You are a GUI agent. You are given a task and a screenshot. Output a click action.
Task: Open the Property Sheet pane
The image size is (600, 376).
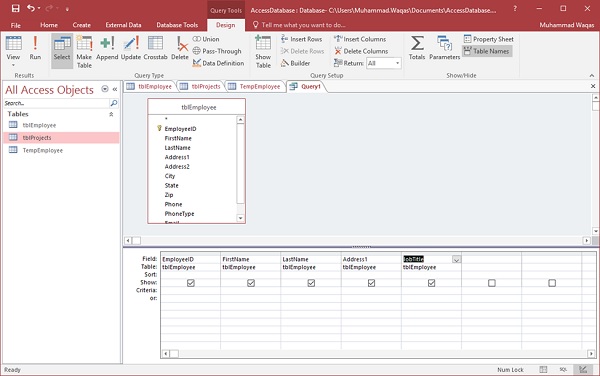point(489,39)
